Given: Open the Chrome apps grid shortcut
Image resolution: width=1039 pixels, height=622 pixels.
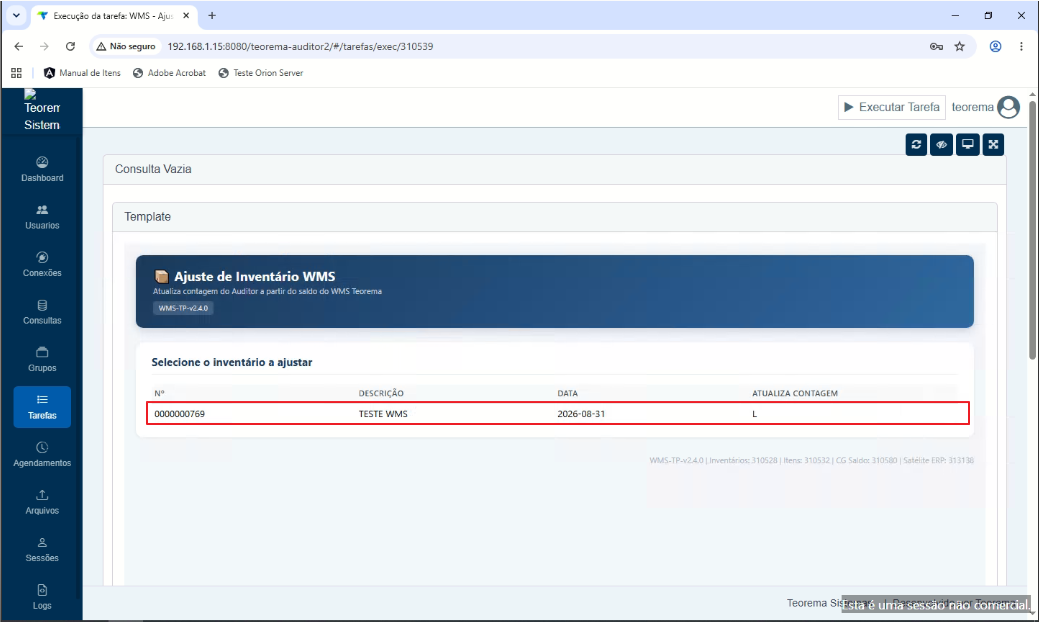Looking at the screenshot, I should [x=17, y=73].
